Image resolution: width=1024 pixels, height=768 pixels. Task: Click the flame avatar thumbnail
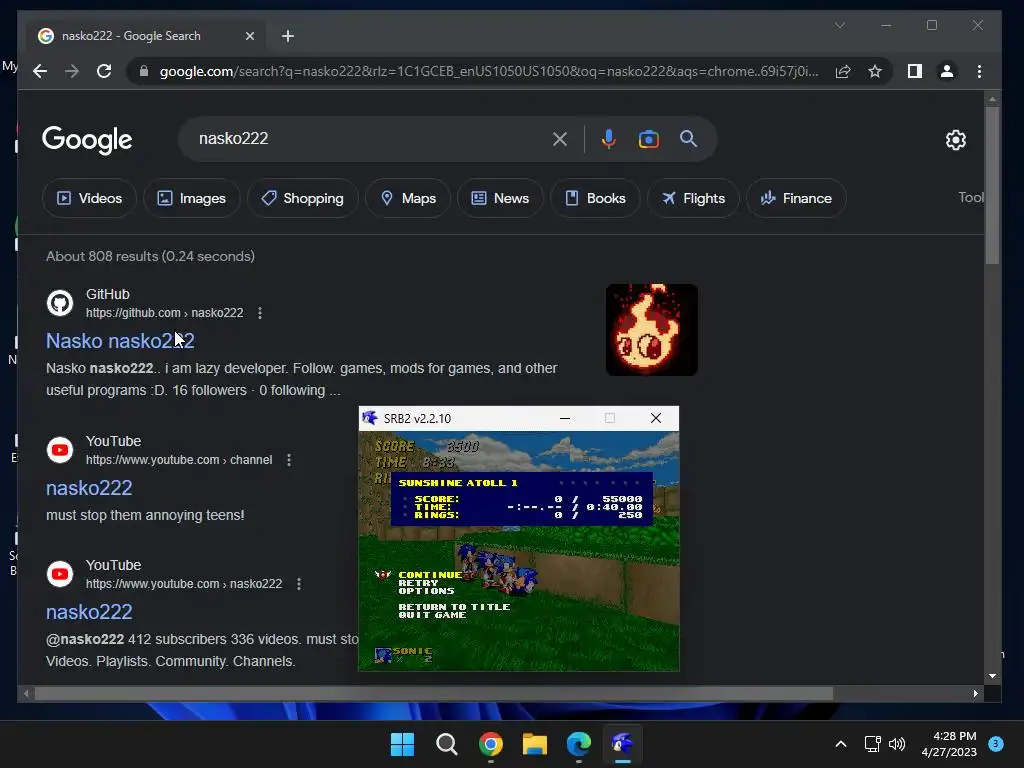coord(652,330)
